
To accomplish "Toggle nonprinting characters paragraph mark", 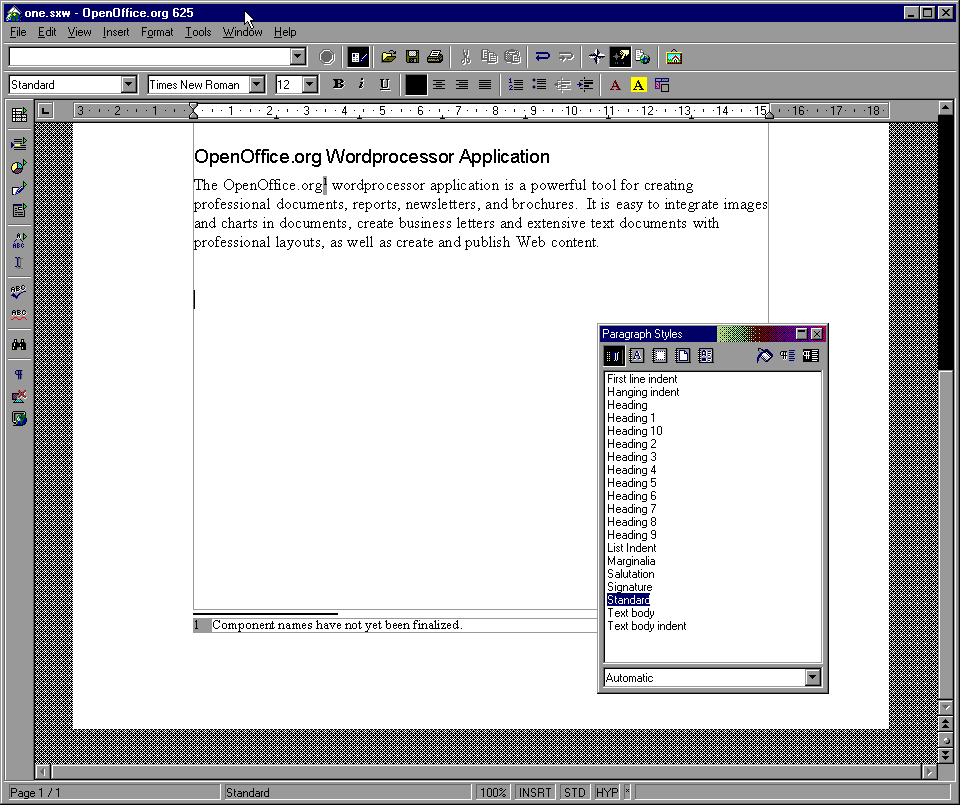I will 18,375.
